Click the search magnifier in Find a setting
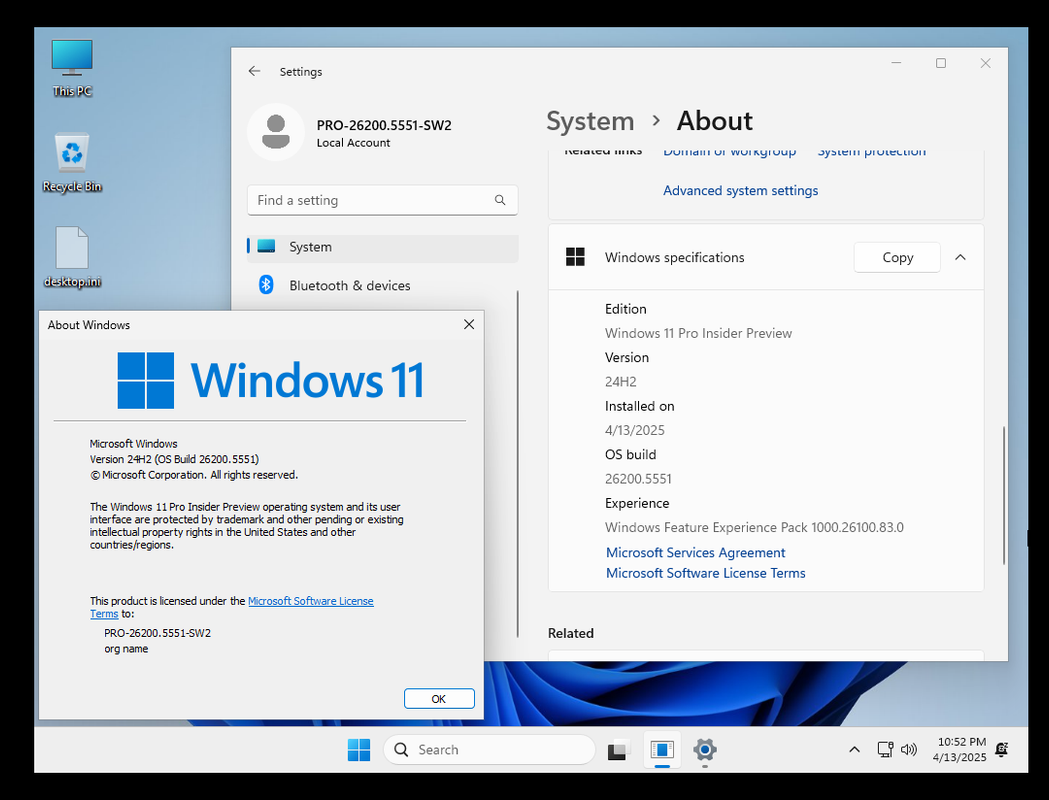 (x=500, y=200)
